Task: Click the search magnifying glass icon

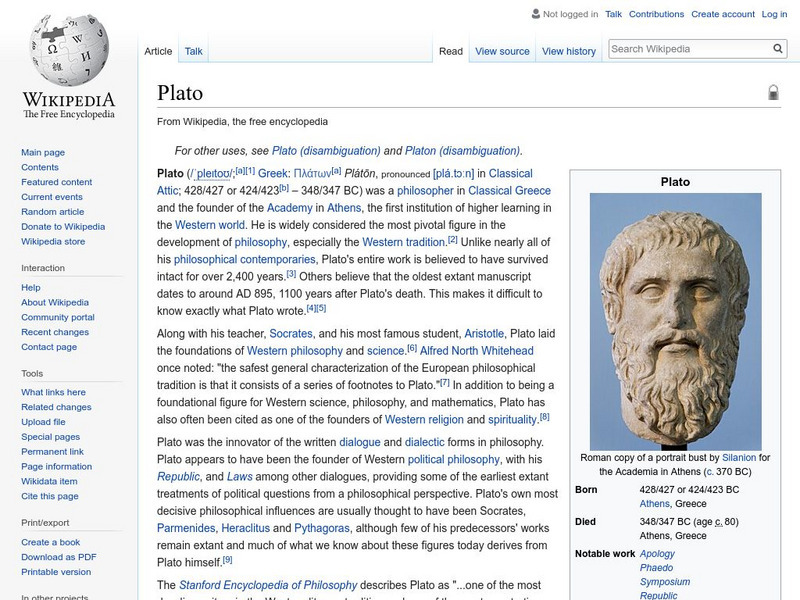Action: pos(777,46)
